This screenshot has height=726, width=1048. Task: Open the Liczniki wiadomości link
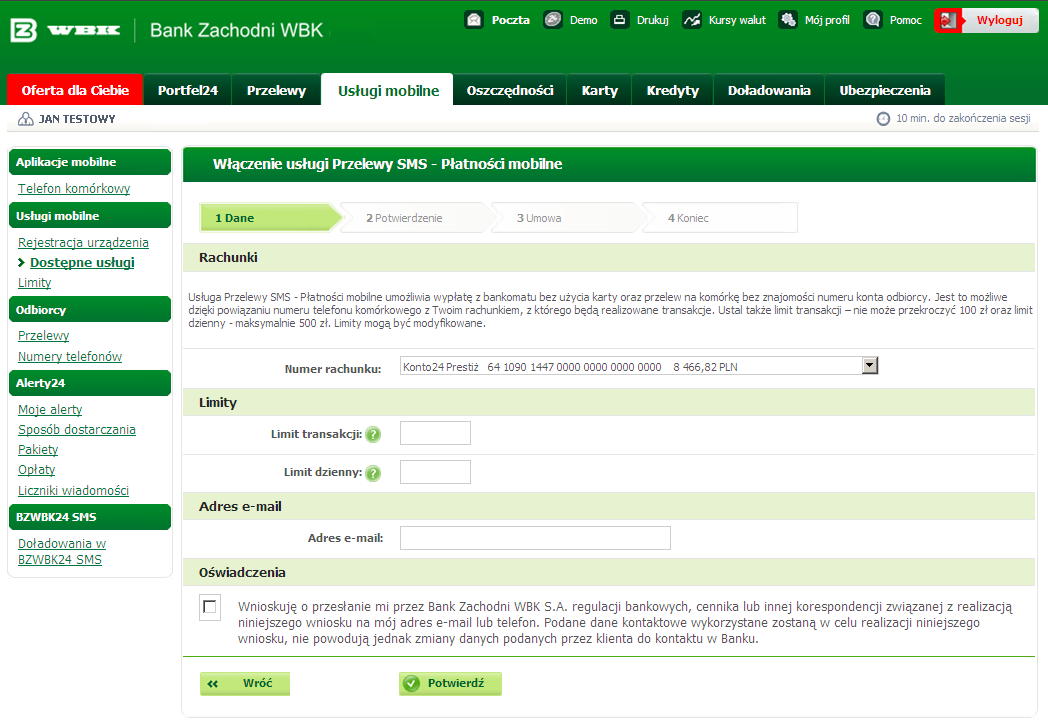(73, 490)
